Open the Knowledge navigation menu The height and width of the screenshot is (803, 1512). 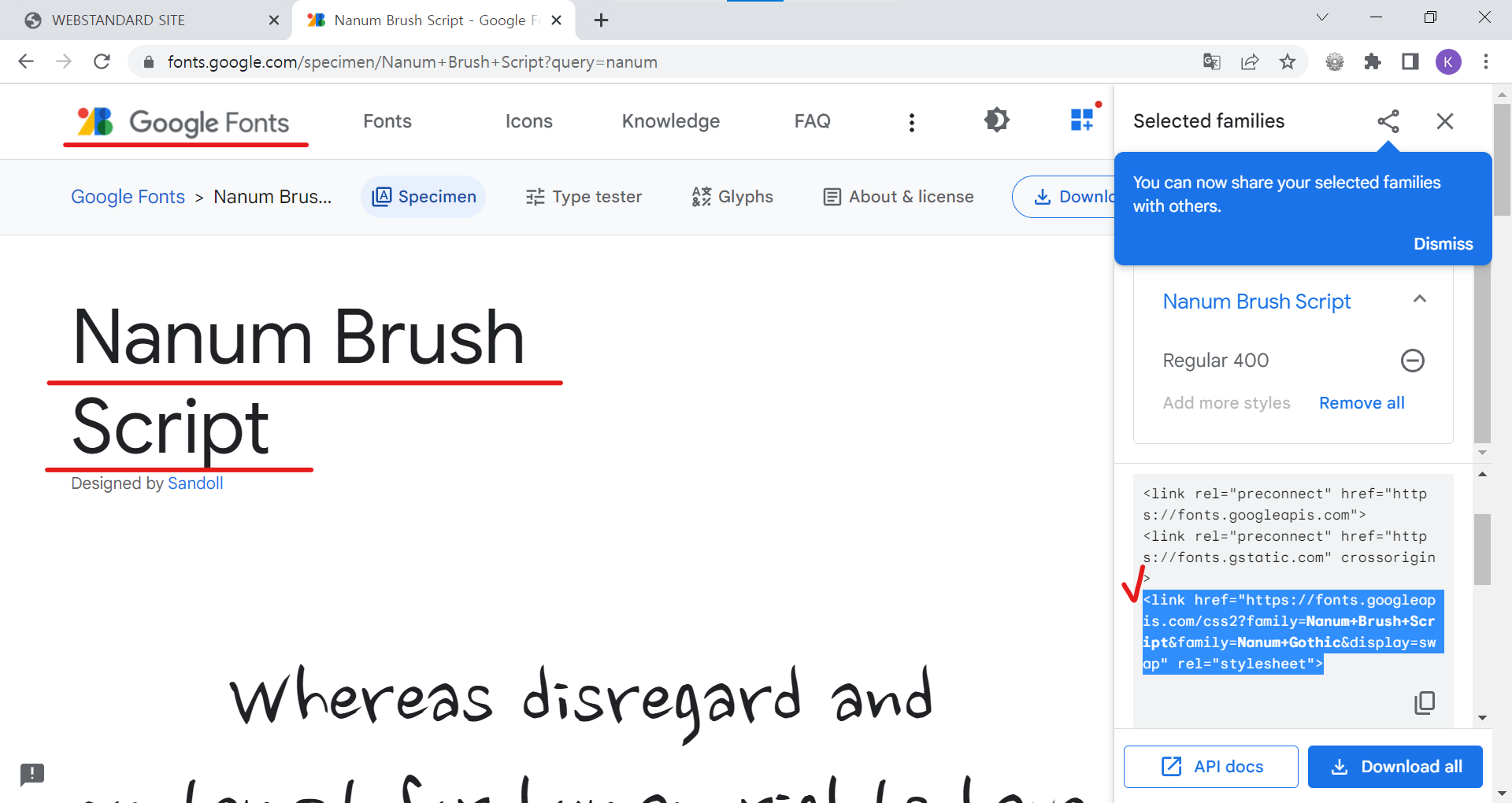[x=671, y=121]
